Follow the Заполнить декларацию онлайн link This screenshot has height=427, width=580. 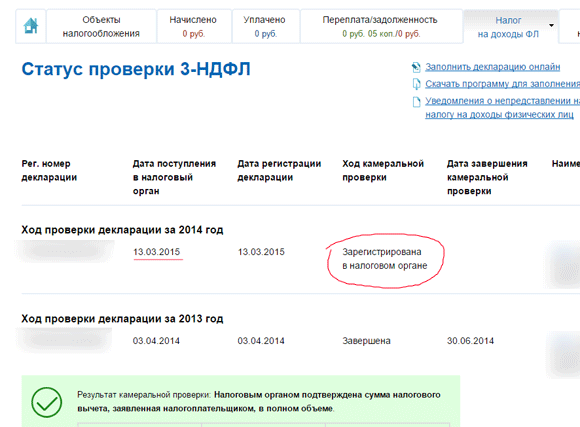492,67
